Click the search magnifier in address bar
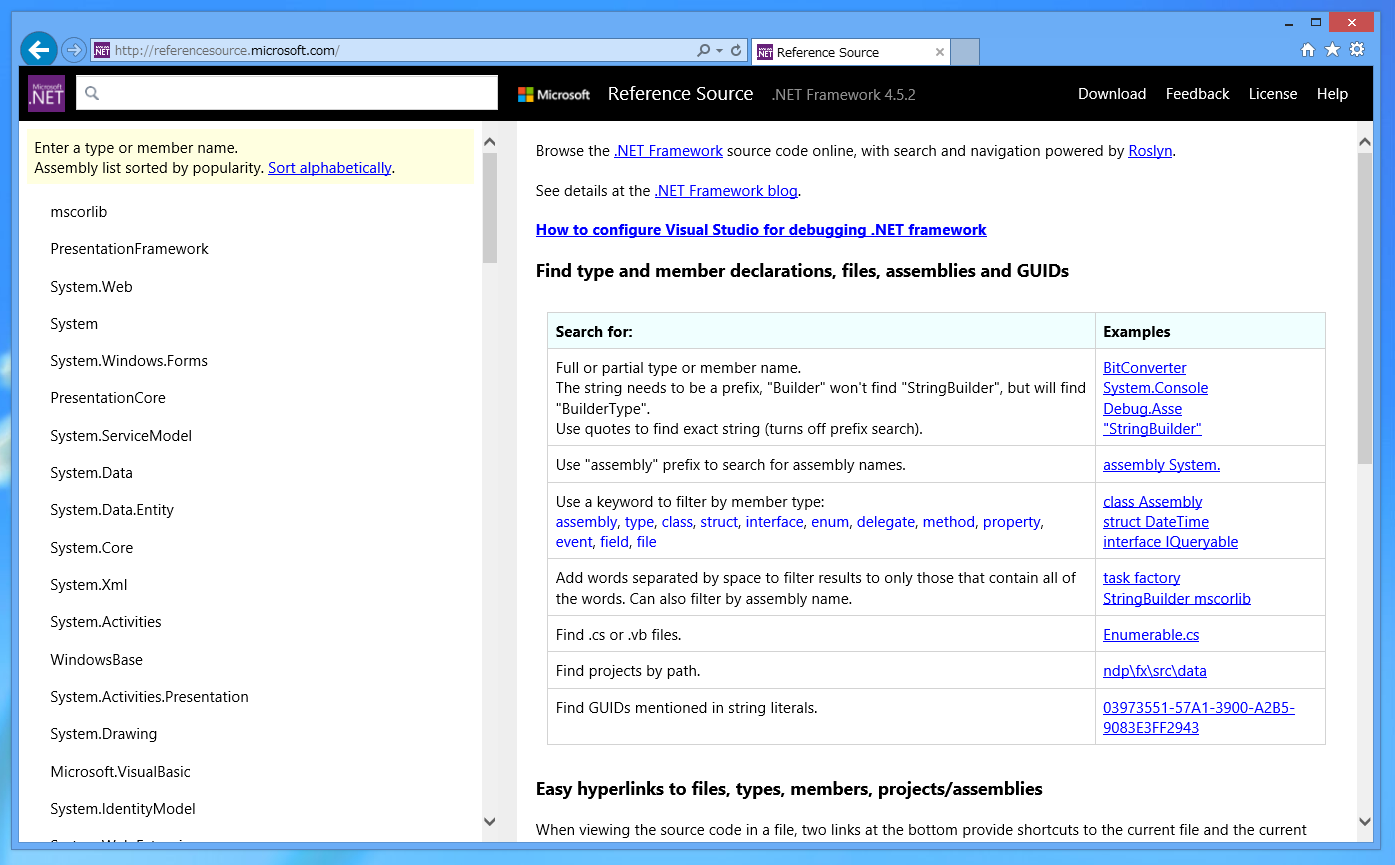The width and height of the screenshot is (1395, 865). 704,50
